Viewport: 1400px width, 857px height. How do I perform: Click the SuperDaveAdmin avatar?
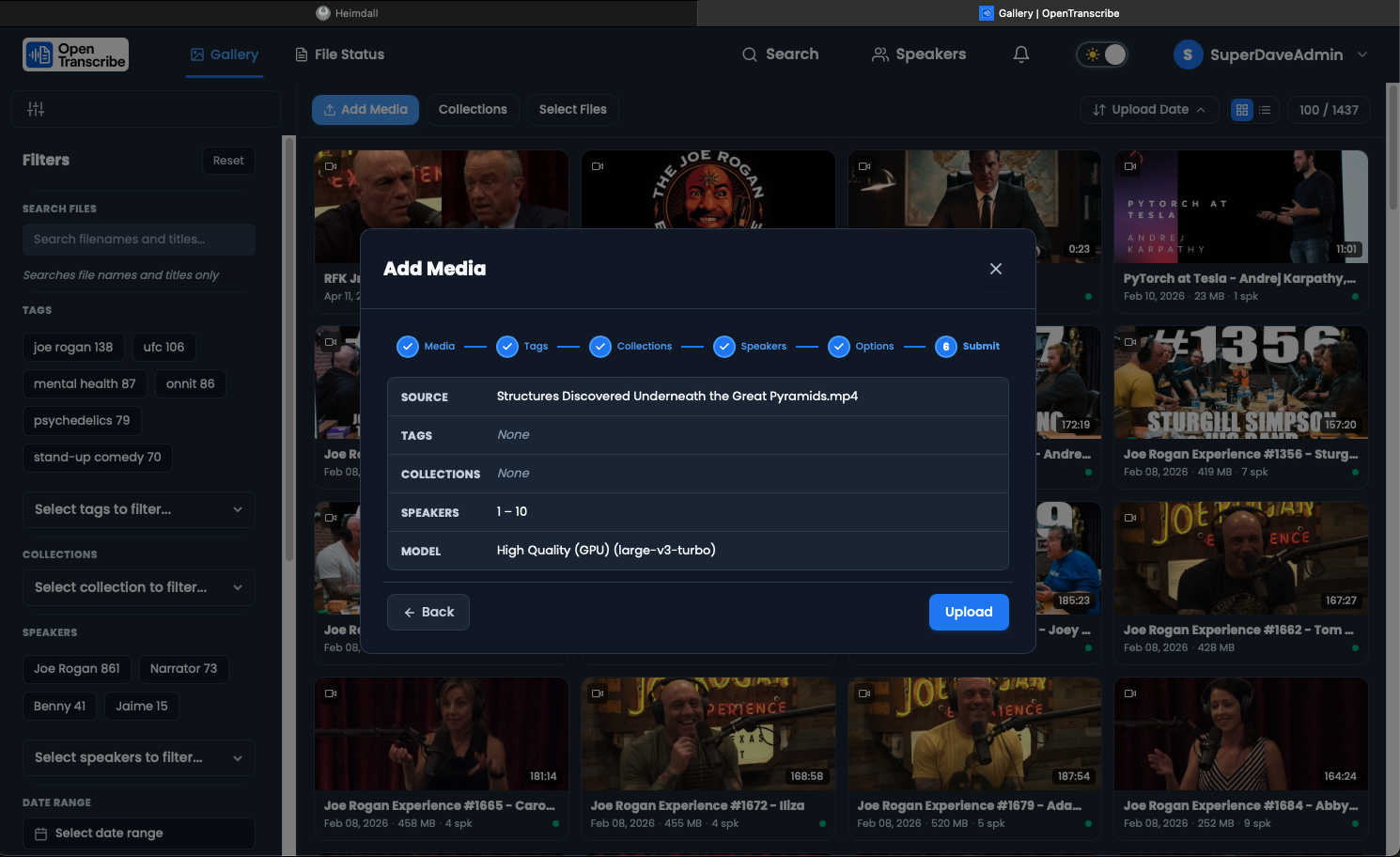click(1188, 55)
